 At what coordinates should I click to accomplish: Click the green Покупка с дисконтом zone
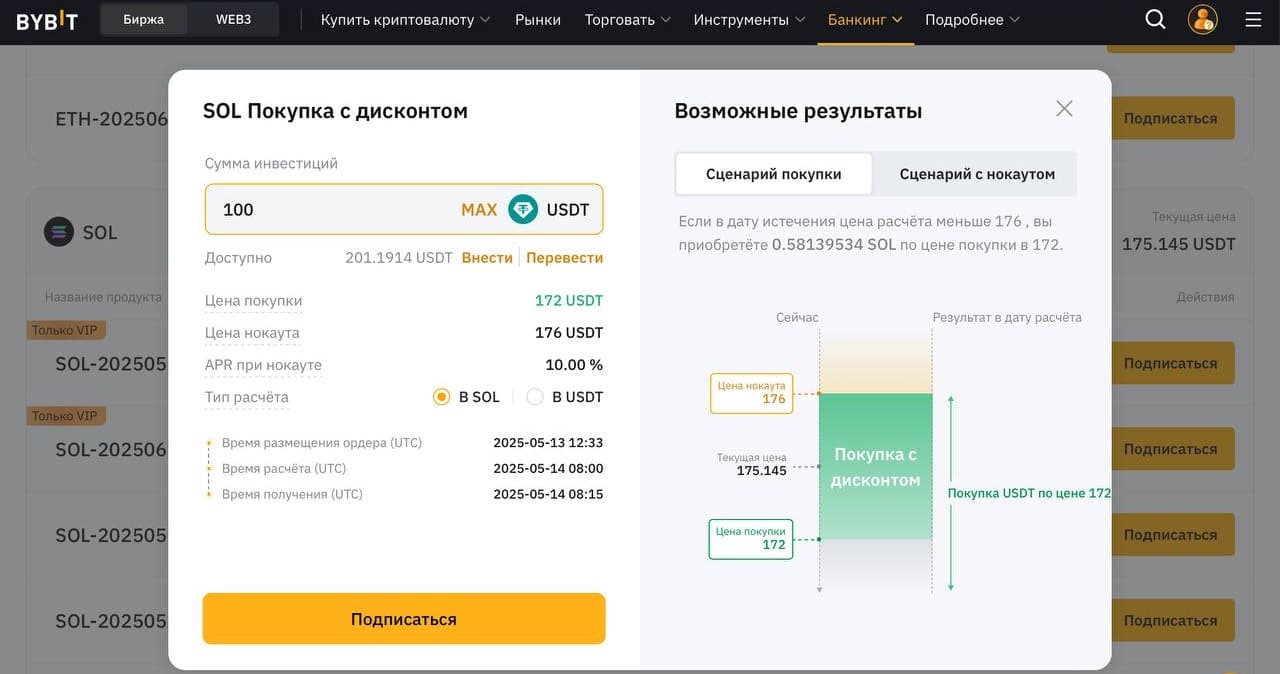(875, 467)
